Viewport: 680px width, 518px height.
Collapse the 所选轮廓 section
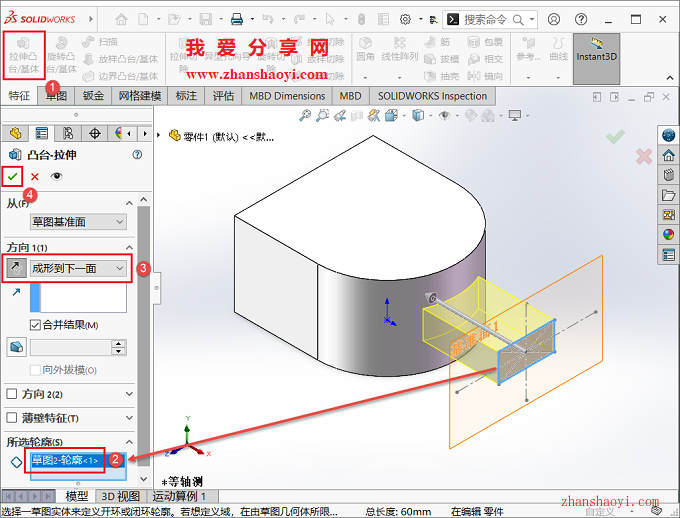click(x=129, y=442)
